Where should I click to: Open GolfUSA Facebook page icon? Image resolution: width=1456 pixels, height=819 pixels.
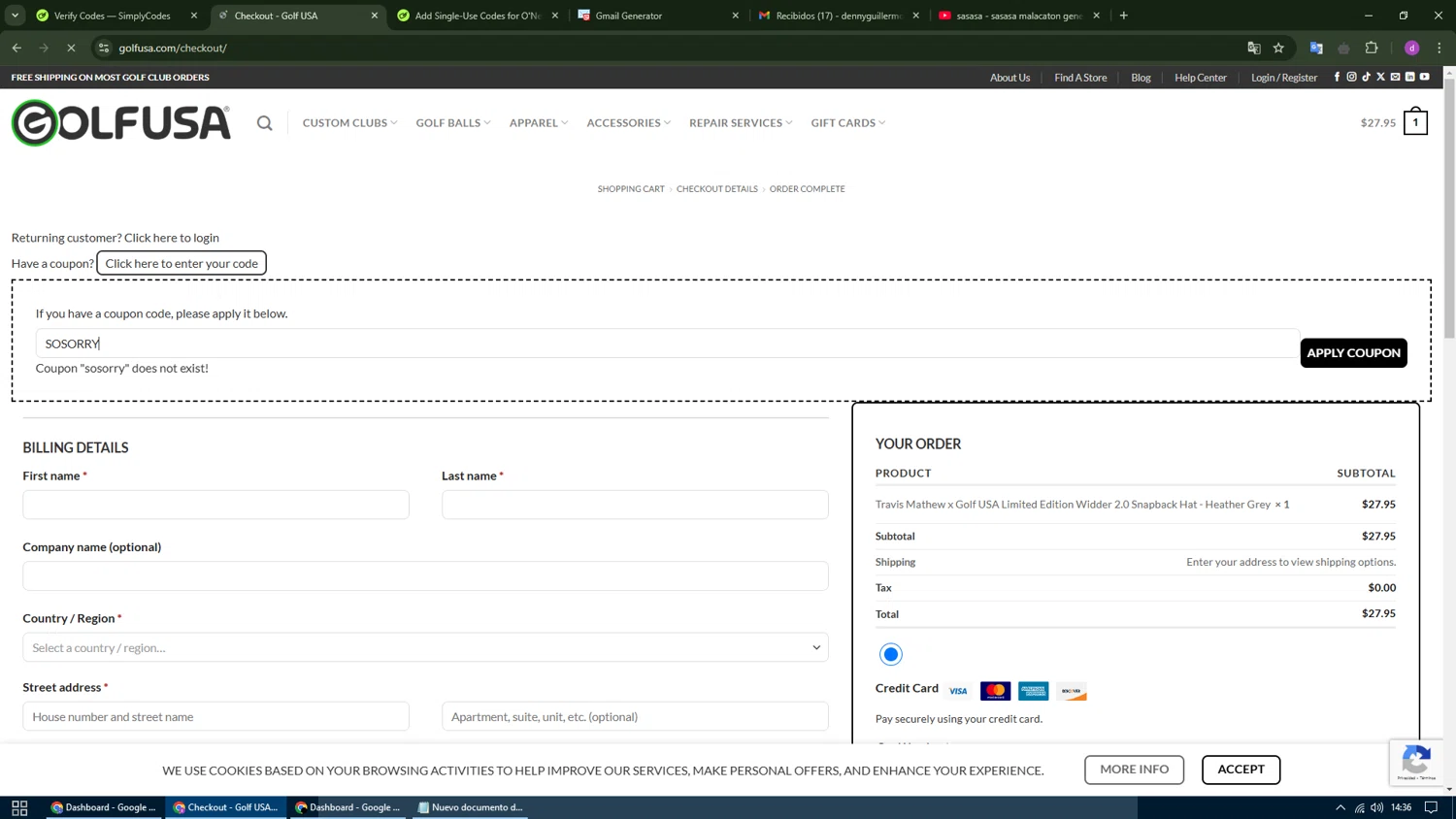pyautogui.click(x=1337, y=77)
